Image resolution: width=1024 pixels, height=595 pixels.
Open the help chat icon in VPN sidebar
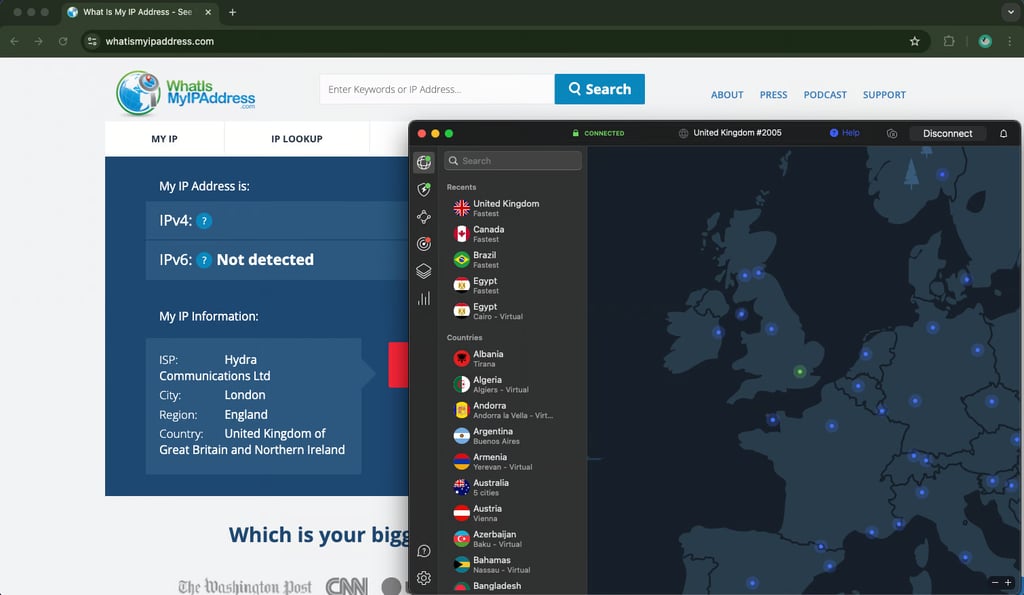tap(424, 551)
